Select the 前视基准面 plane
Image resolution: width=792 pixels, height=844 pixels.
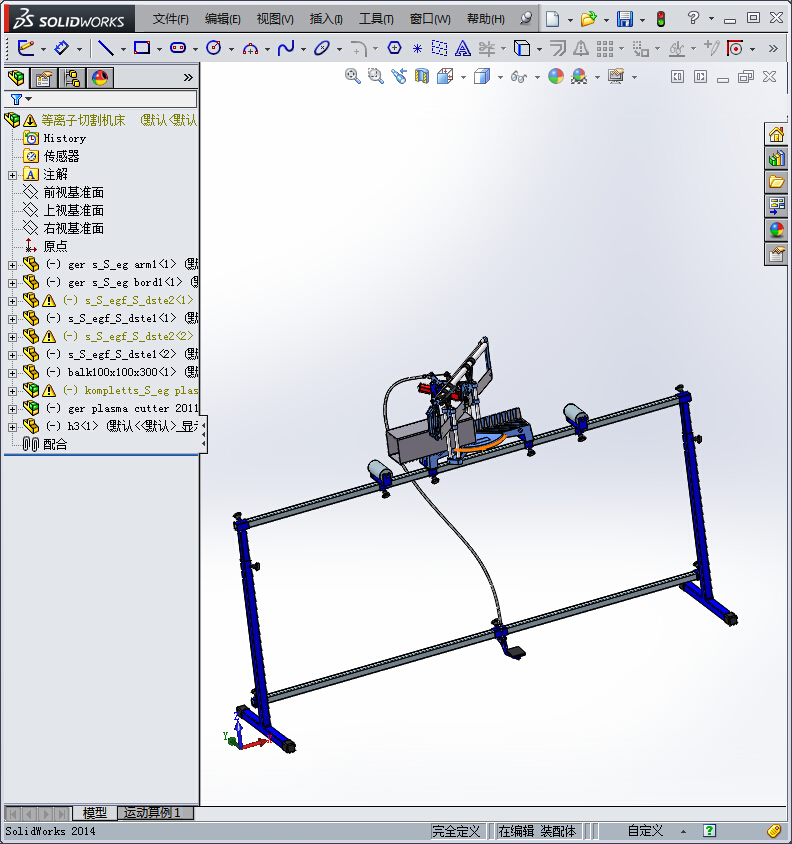click(73, 193)
